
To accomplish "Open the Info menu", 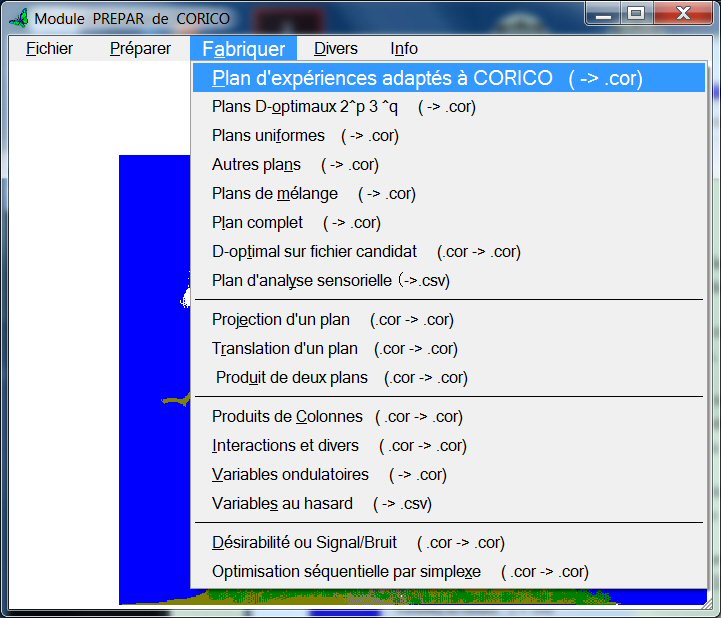I will [404, 48].
